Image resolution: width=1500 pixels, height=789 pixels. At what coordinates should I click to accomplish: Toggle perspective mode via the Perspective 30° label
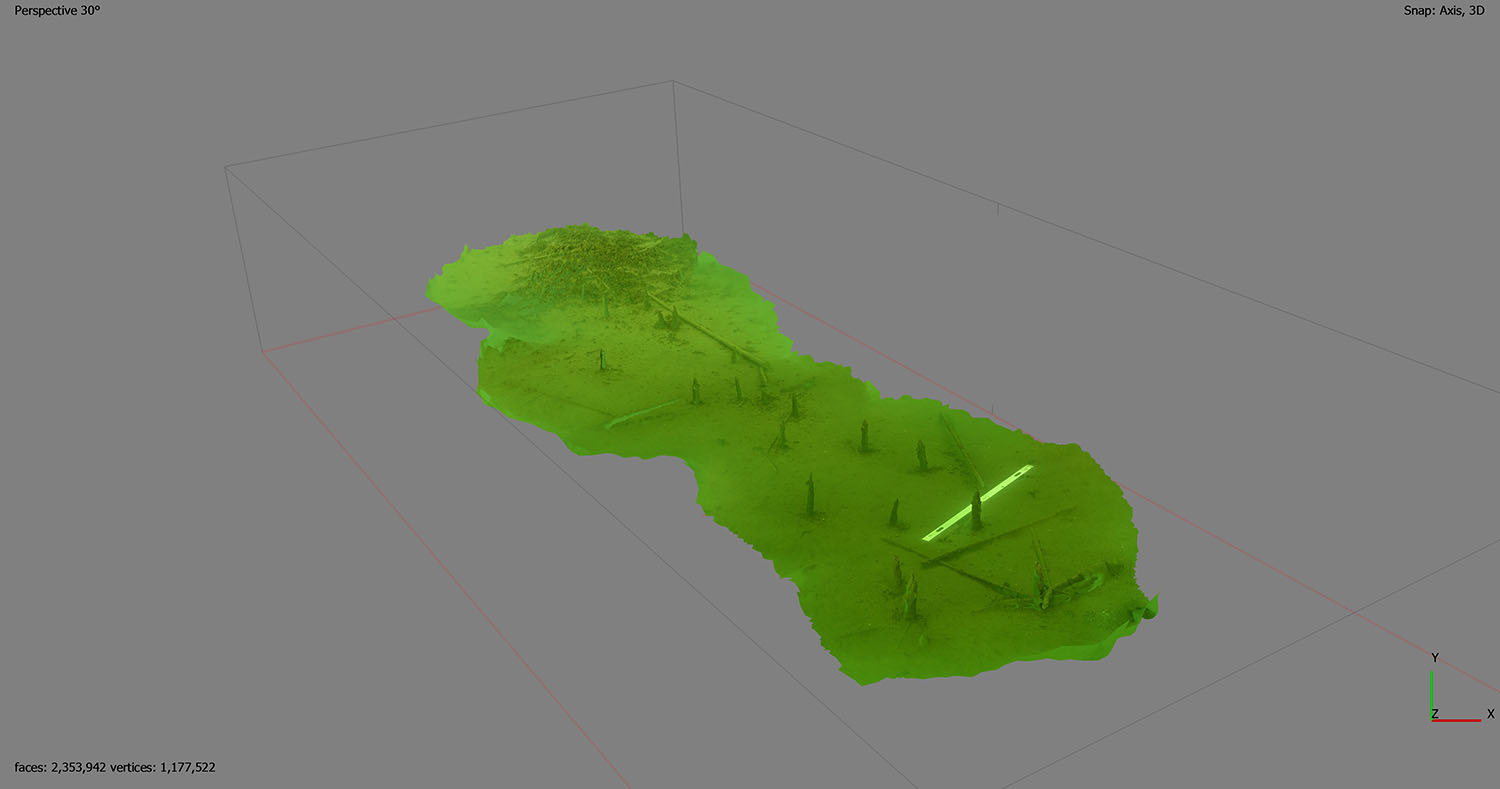coord(55,11)
